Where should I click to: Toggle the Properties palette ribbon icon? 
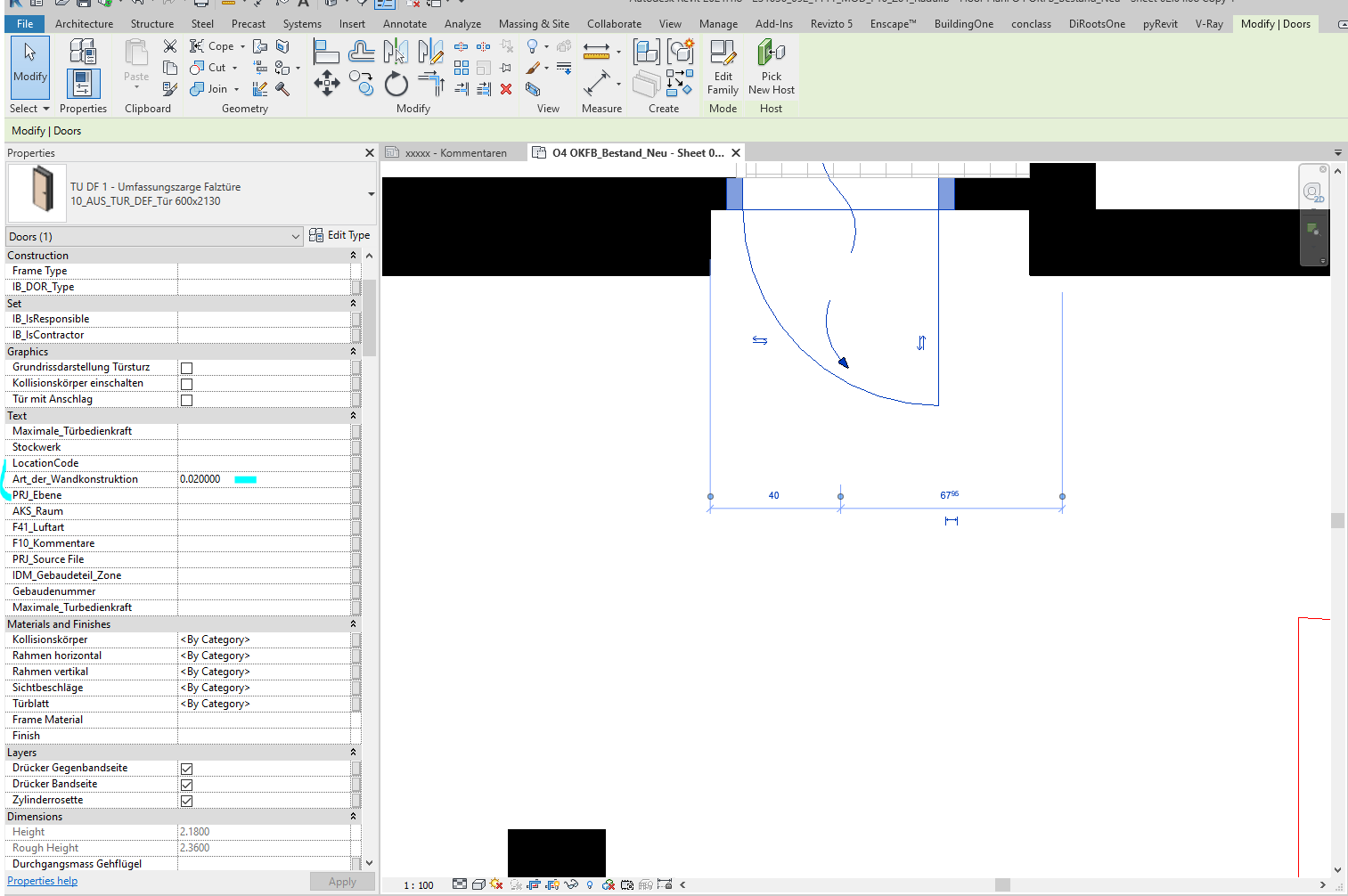[x=82, y=84]
